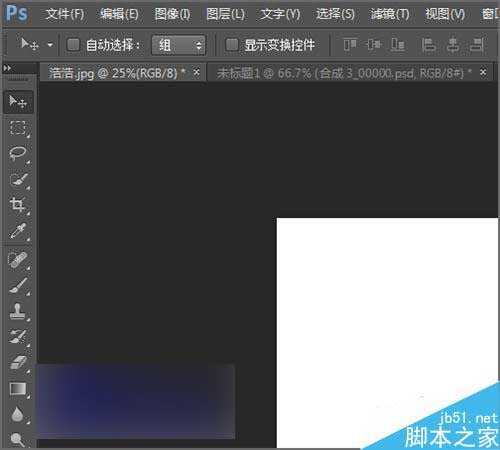Open the 图像(I) menu

[173, 14]
